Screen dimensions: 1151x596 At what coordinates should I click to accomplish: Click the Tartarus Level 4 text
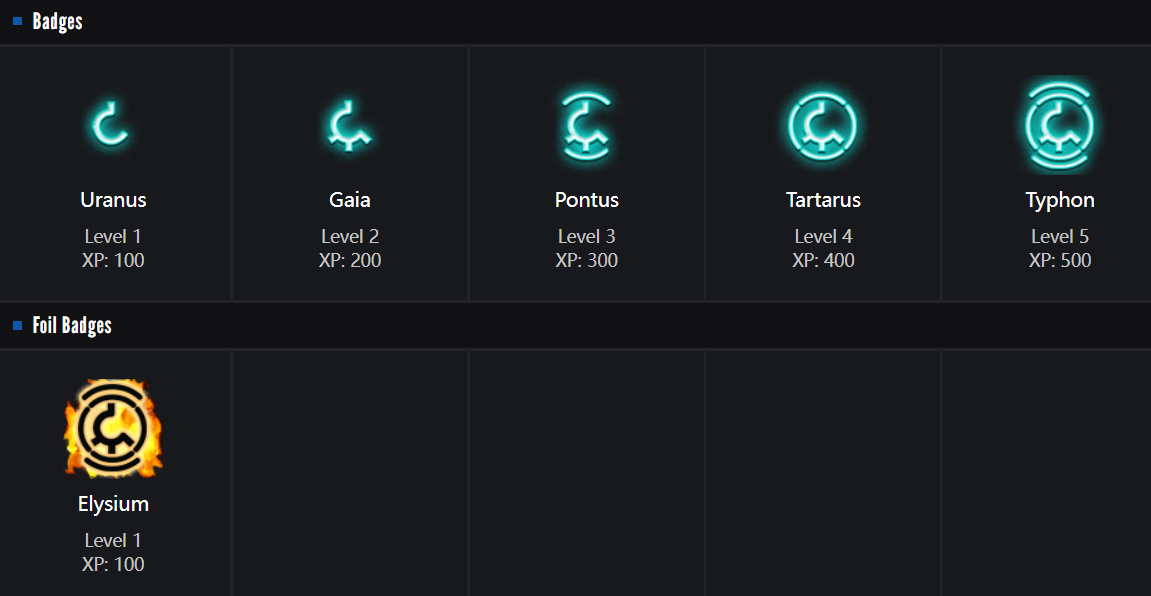point(823,237)
